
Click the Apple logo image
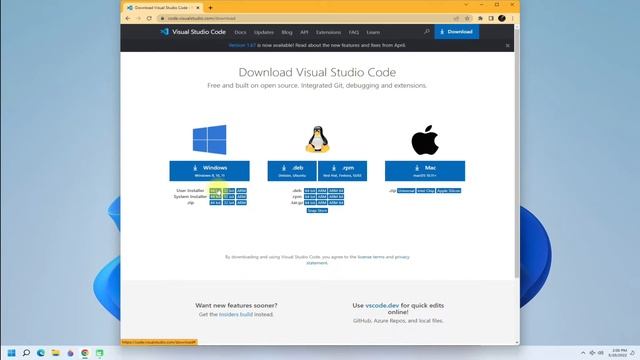425,140
